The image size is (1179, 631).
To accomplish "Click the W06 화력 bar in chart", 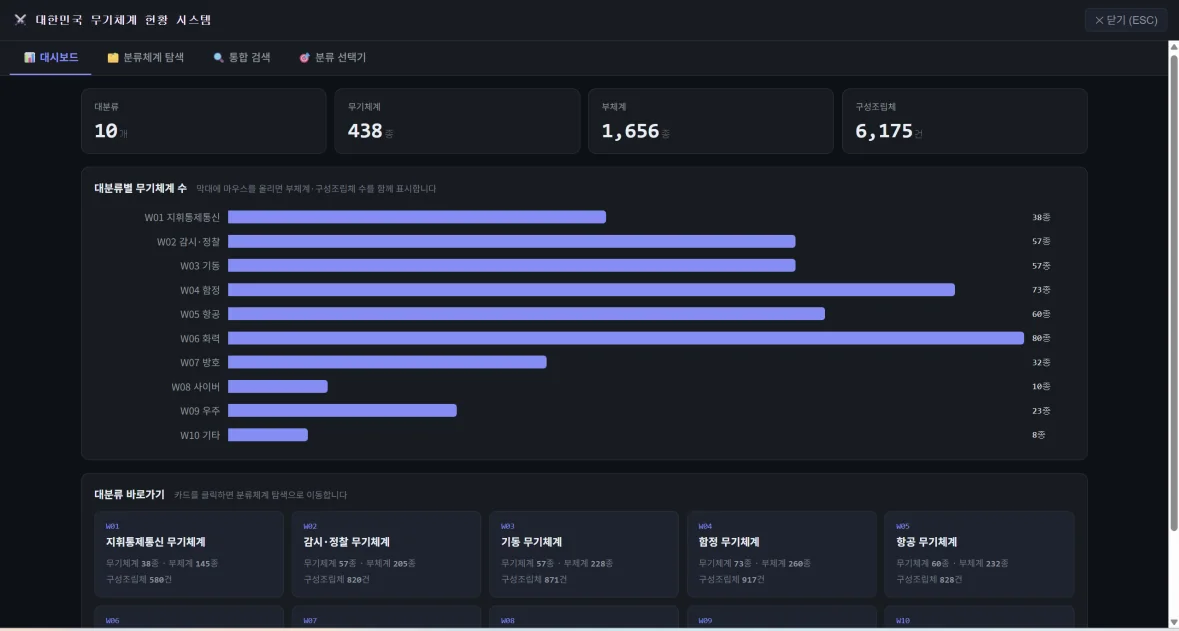I will [x=626, y=338].
